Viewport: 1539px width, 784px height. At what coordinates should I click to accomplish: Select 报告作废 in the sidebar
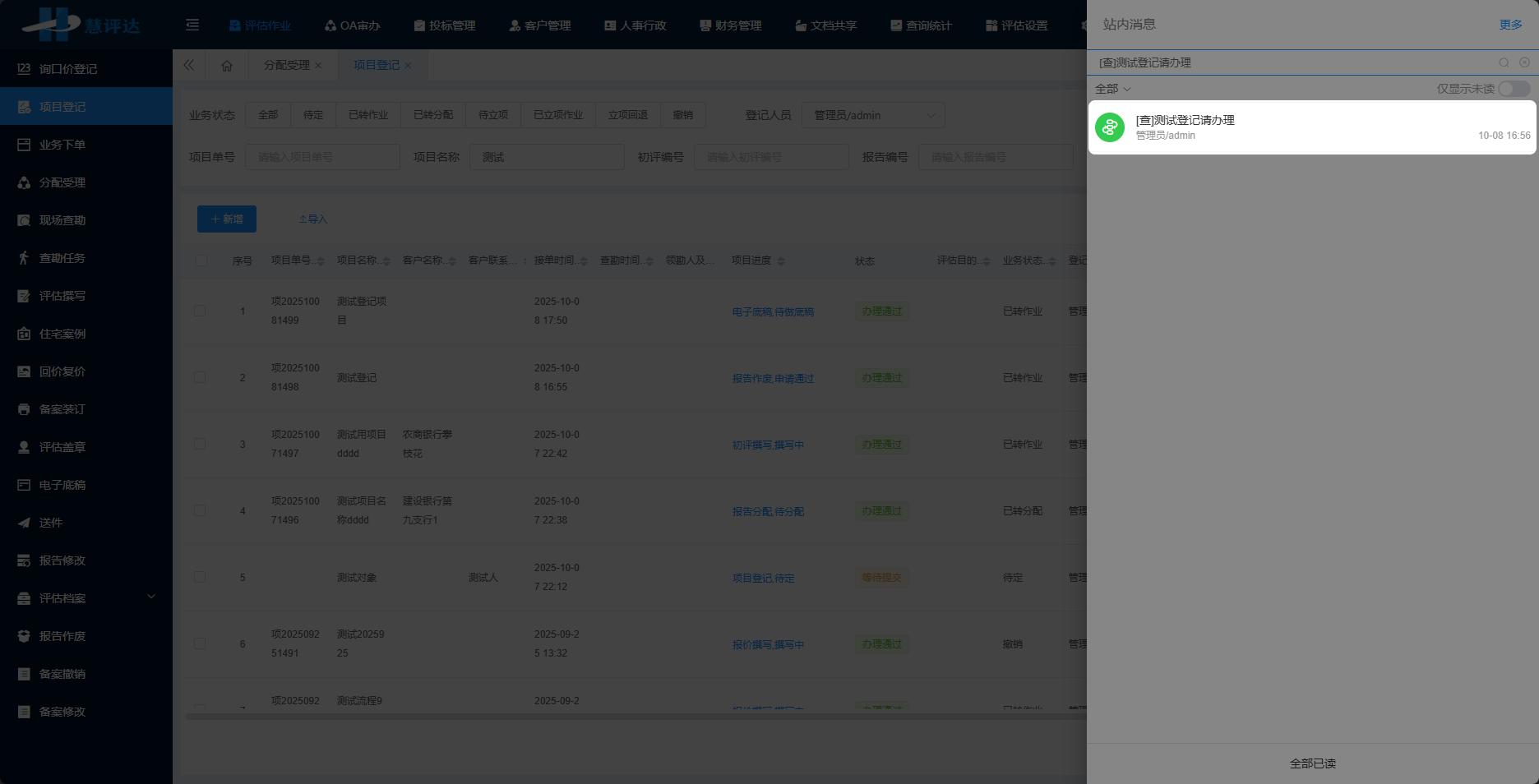[x=62, y=635]
